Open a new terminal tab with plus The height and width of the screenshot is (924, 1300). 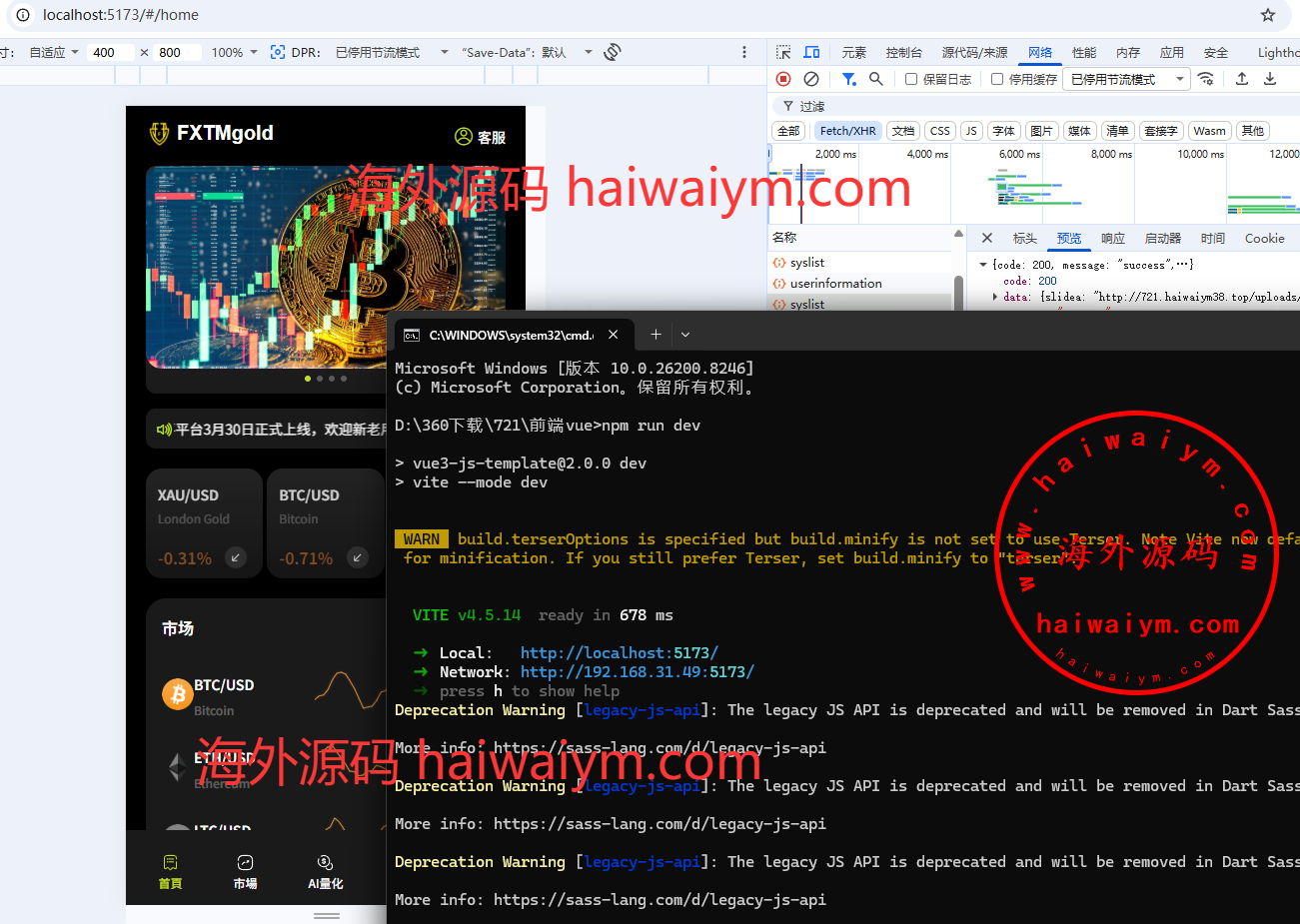click(x=655, y=335)
